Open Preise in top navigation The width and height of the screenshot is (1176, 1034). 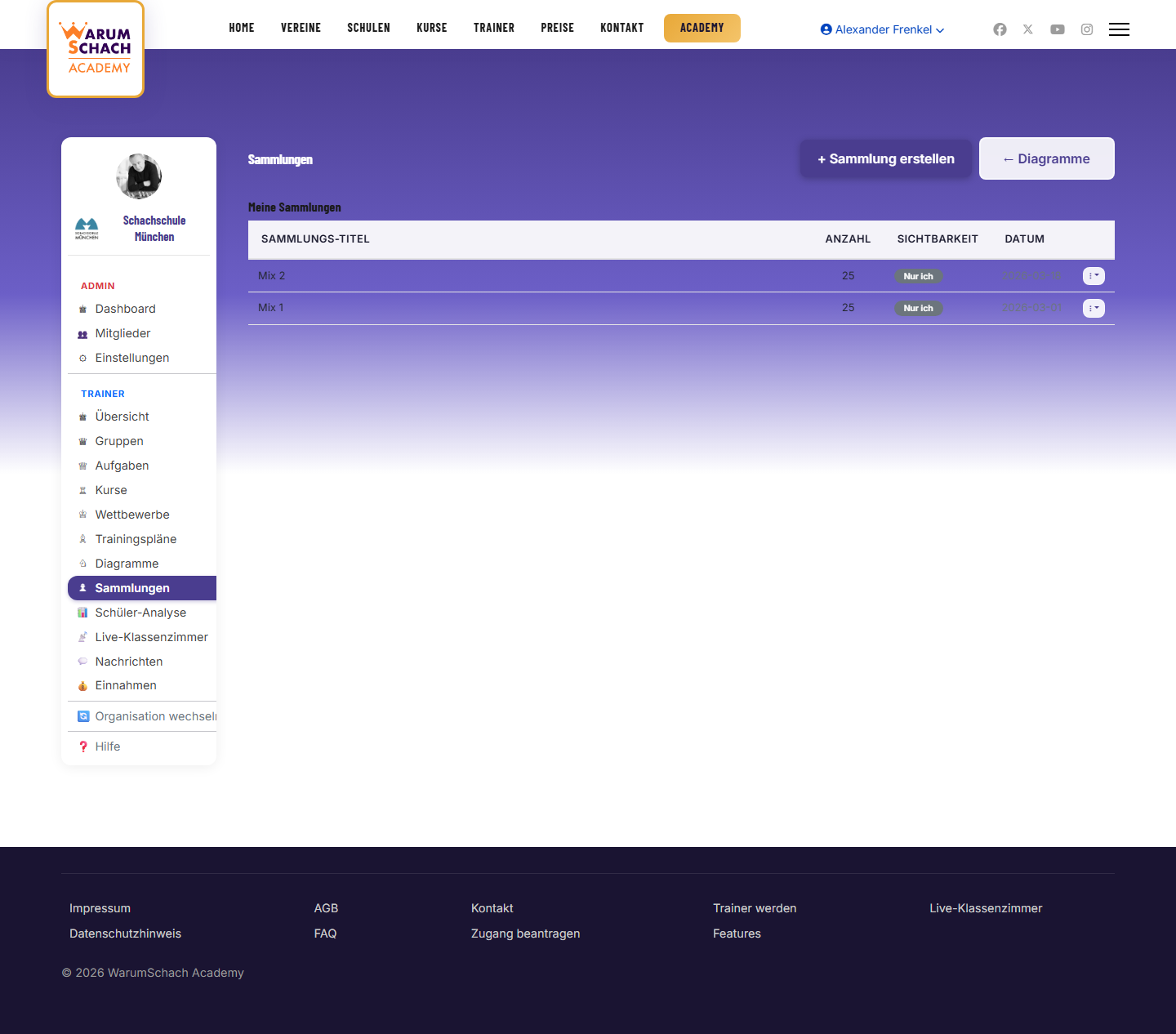[558, 28]
